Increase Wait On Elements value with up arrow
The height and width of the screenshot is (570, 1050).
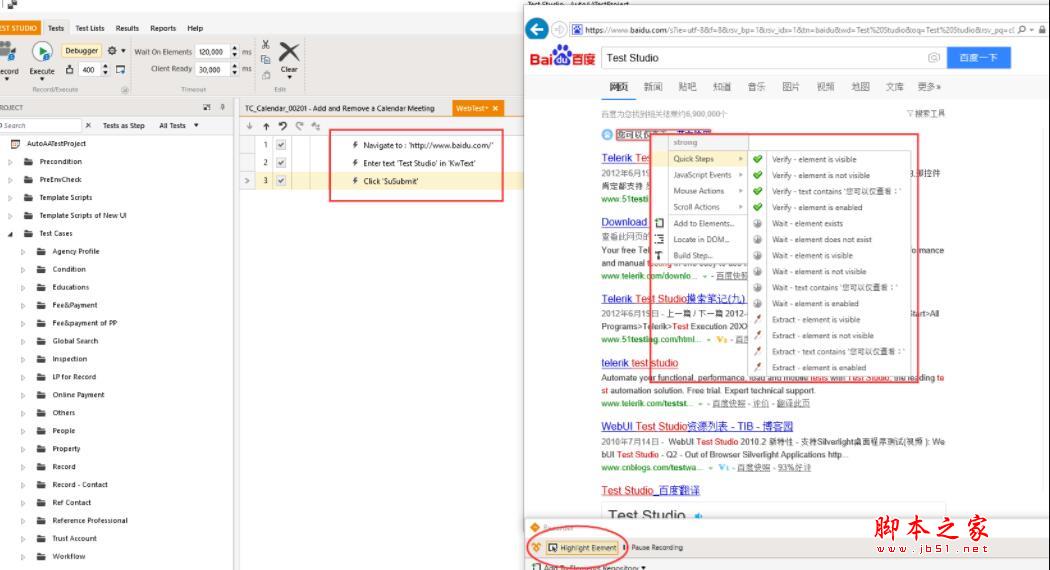pyautogui.click(x=234, y=48)
